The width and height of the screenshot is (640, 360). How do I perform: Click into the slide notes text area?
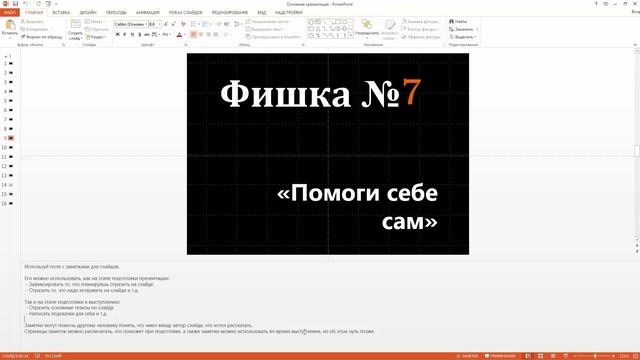pos(329,305)
